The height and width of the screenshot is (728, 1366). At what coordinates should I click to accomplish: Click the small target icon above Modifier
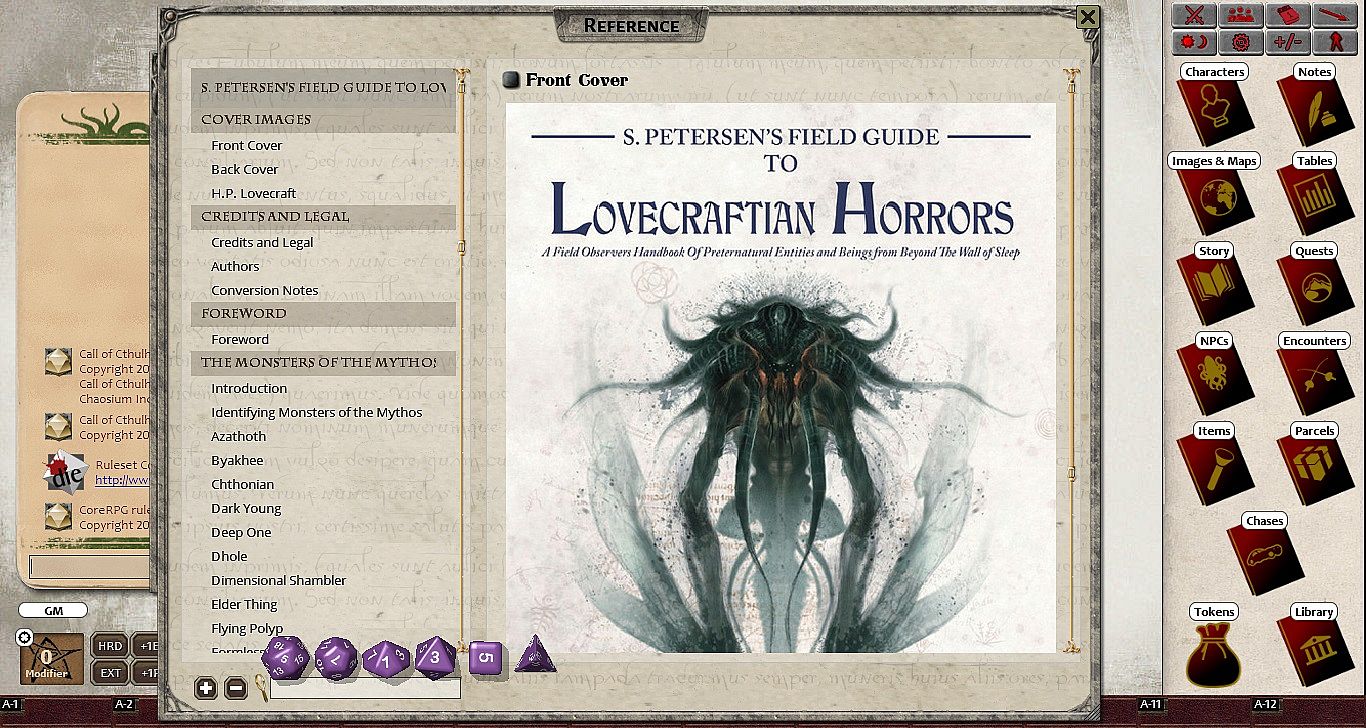[x=25, y=638]
